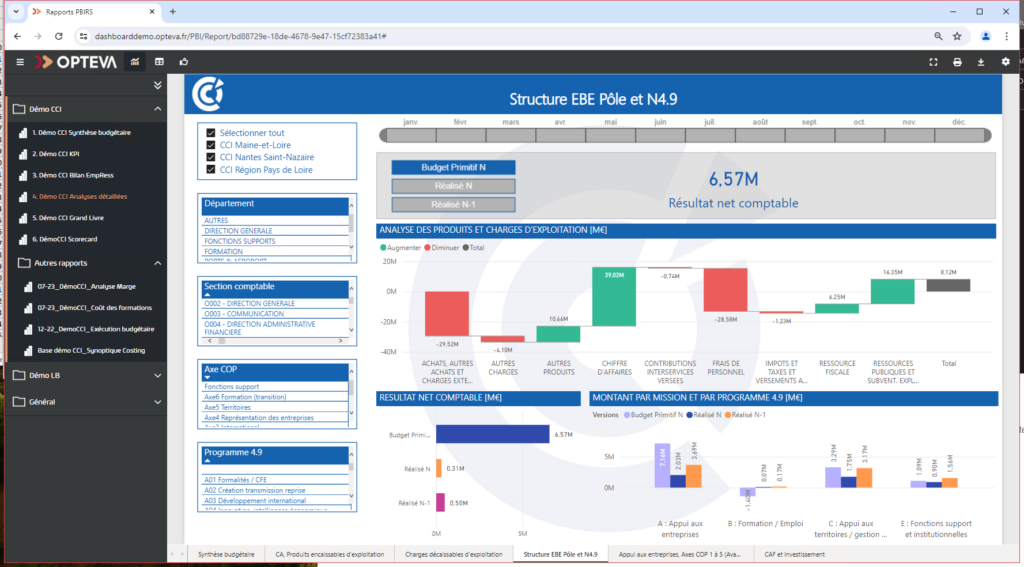Viewport: 1024px width, 567px height.
Task: Print the report using the printer icon
Action: point(957,62)
